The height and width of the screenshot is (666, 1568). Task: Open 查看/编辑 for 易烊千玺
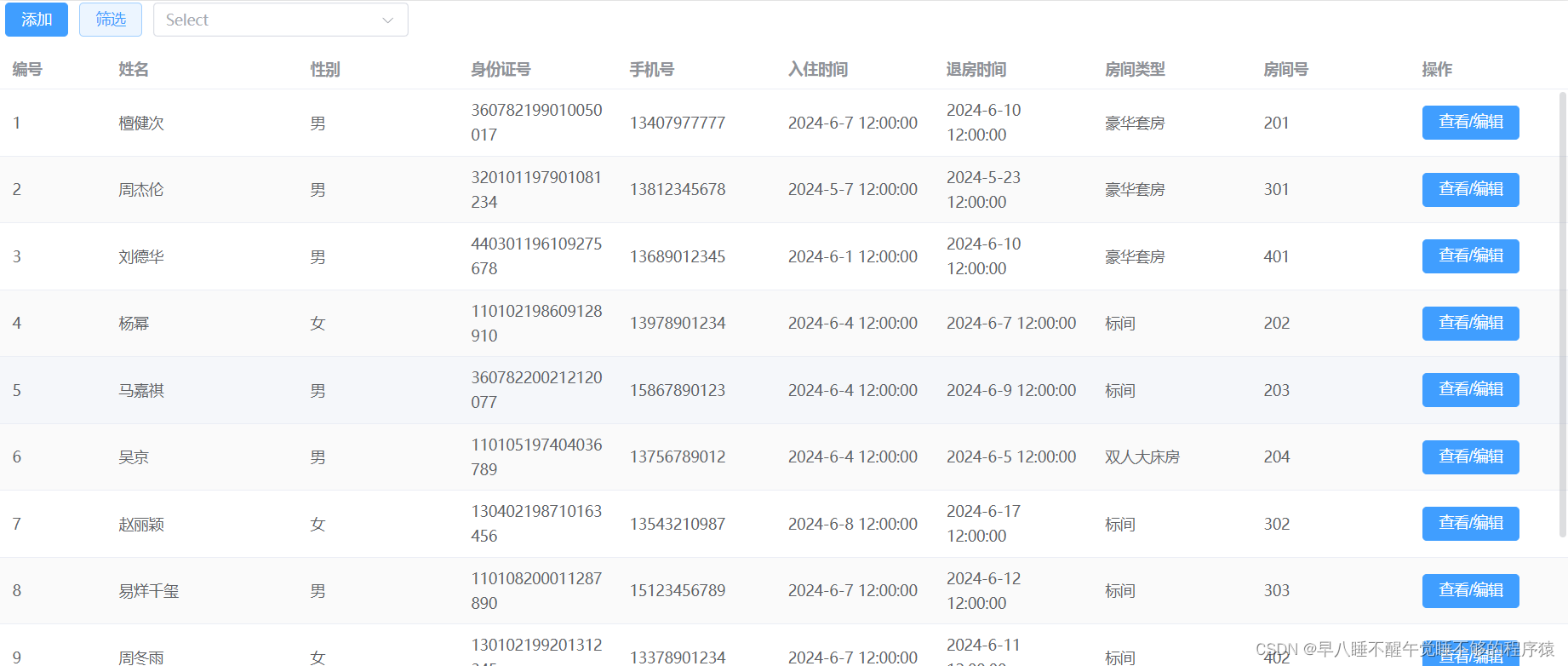[1470, 591]
